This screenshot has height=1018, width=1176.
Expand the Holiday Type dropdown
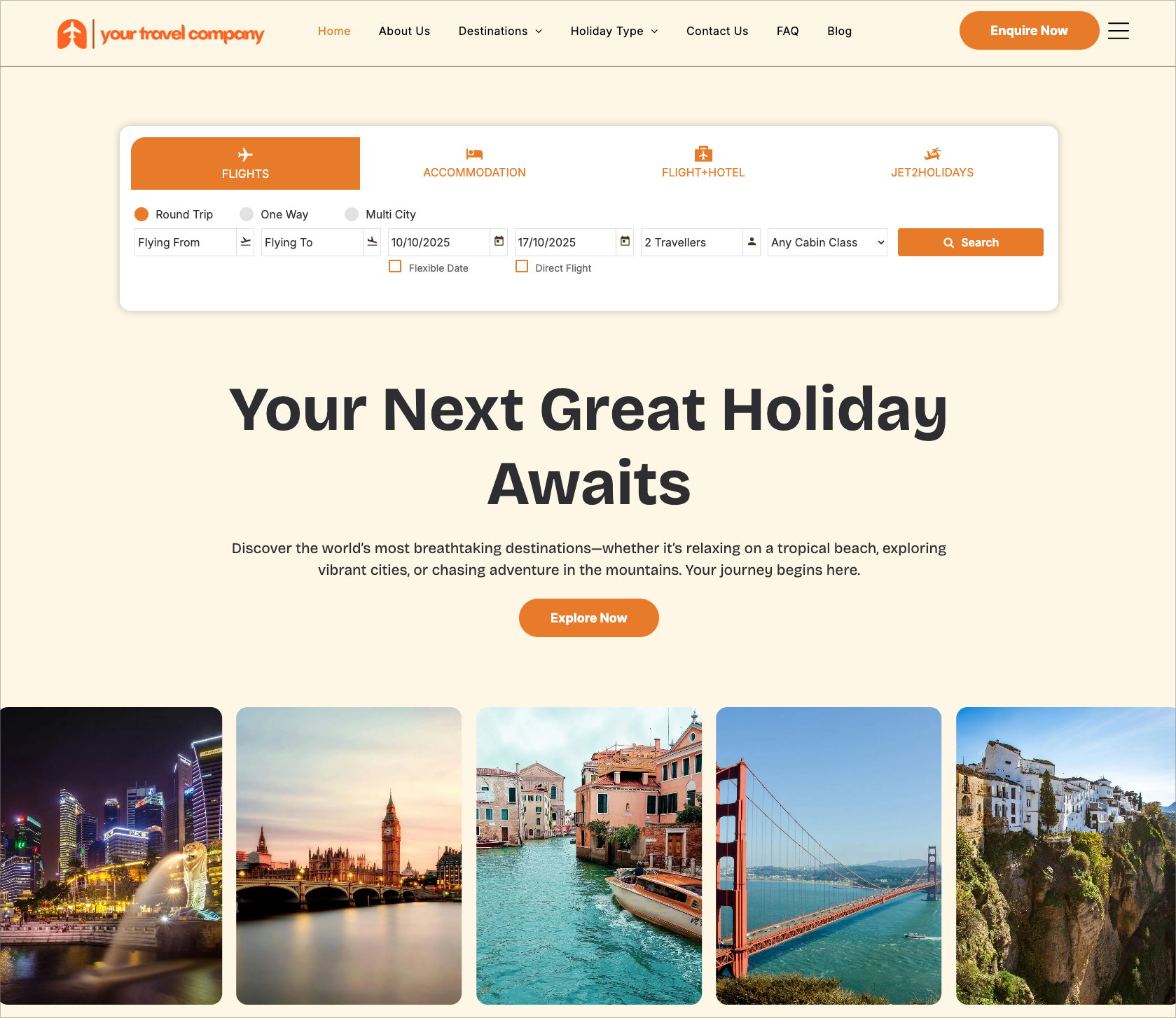point(614,31)
